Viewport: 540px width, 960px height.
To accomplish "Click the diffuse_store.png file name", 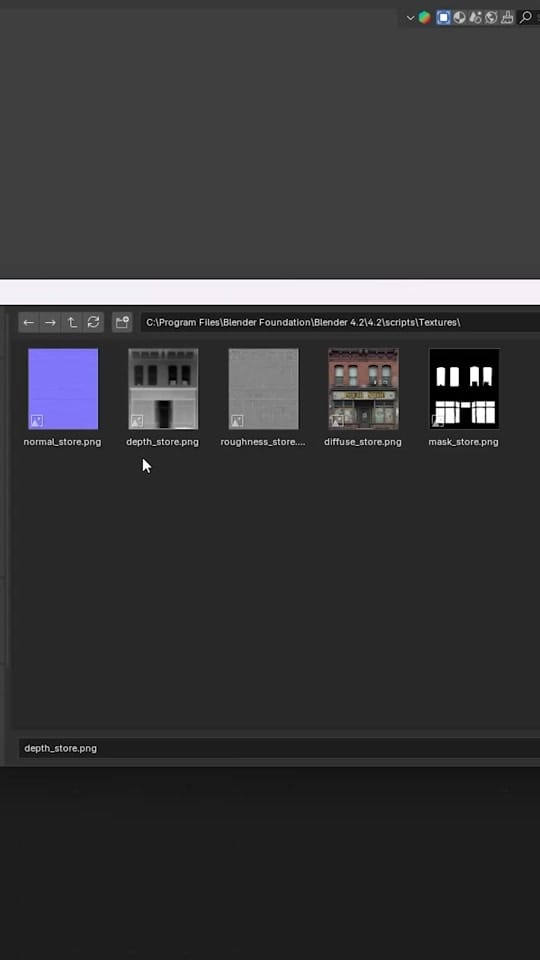I will (x=363, y=441).
